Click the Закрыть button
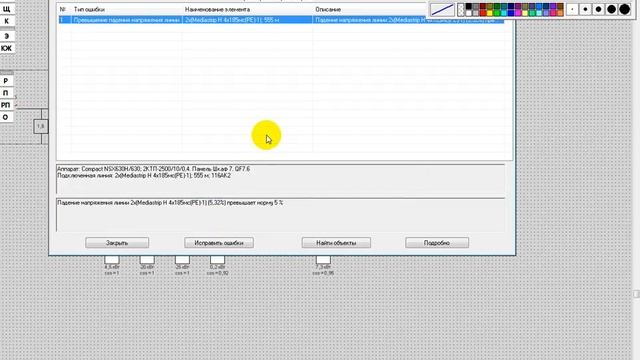Viewport: 640px width, 360px height. [117, 243]
